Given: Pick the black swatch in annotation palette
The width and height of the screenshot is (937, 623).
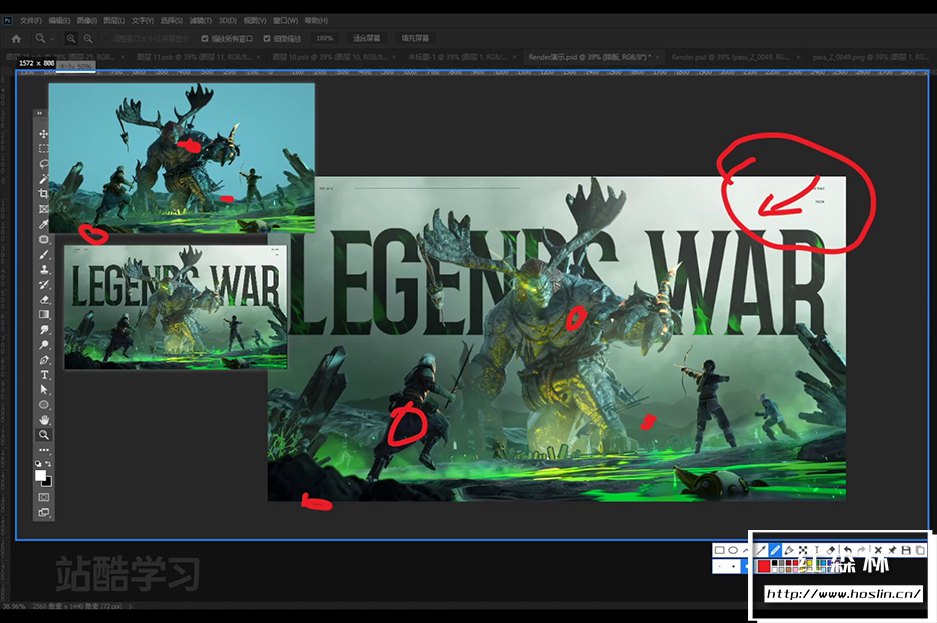Looking at the screenshot, I should click(x=775, y=563).
